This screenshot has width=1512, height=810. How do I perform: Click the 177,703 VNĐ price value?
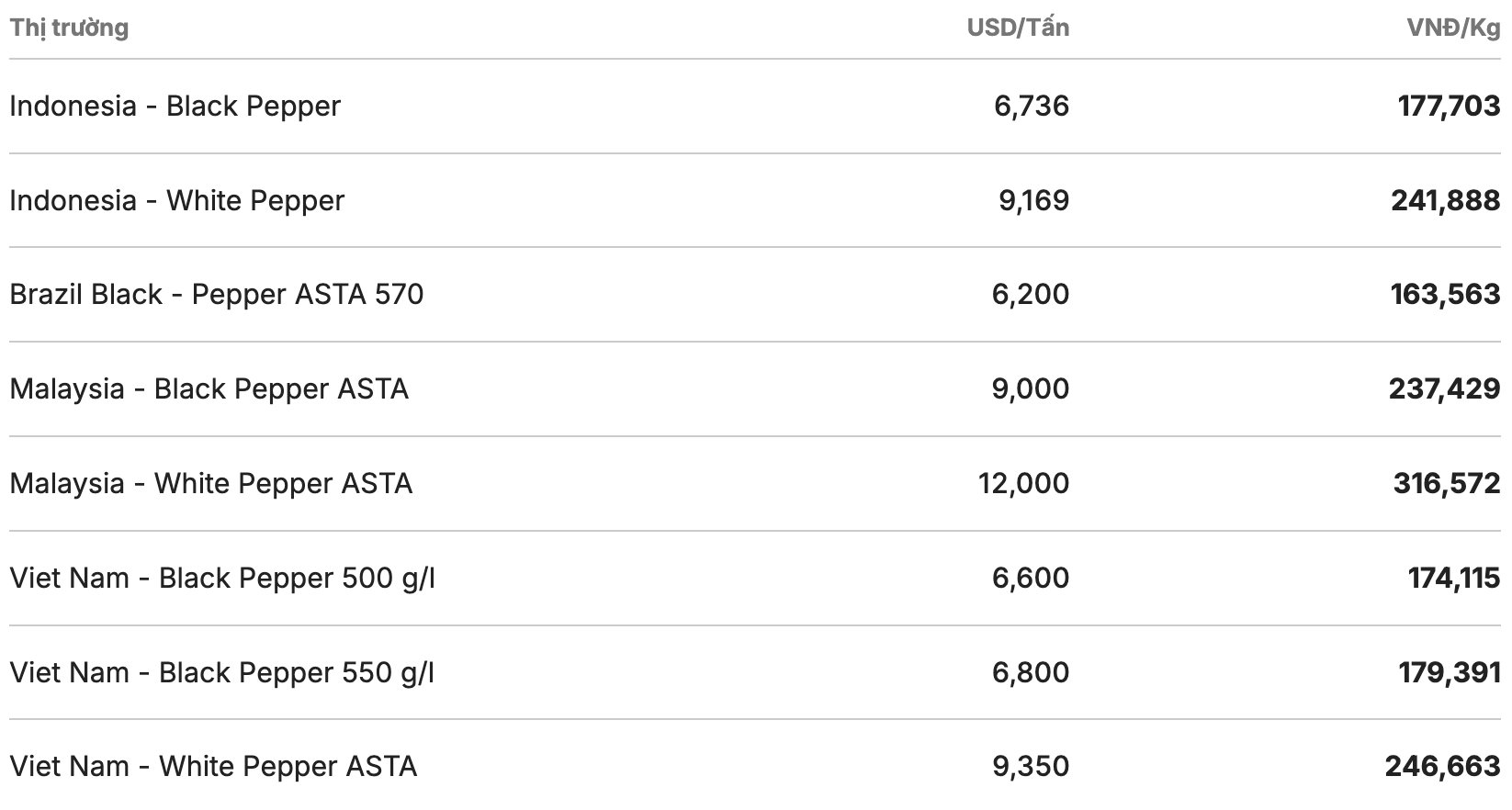click(x=1449, y=107)
